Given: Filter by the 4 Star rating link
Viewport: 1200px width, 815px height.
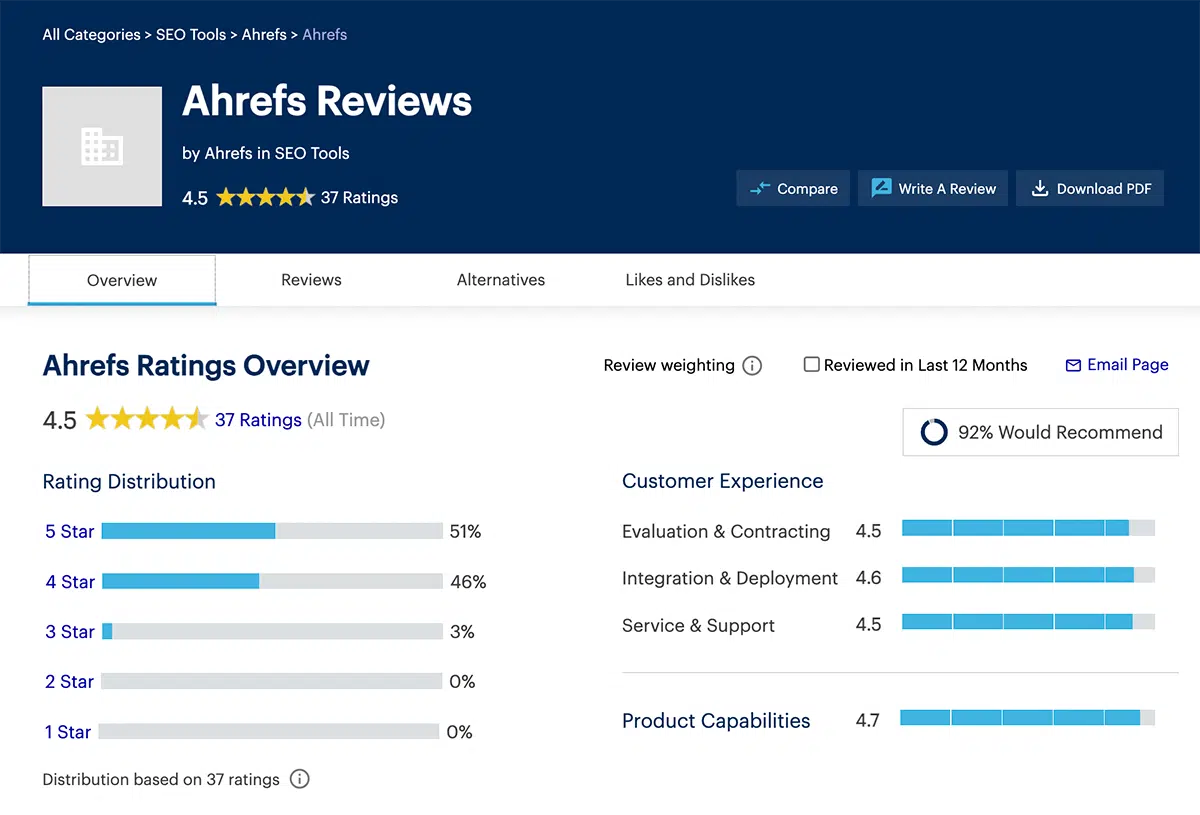Looking at the screenshot, I should (69, 582).
